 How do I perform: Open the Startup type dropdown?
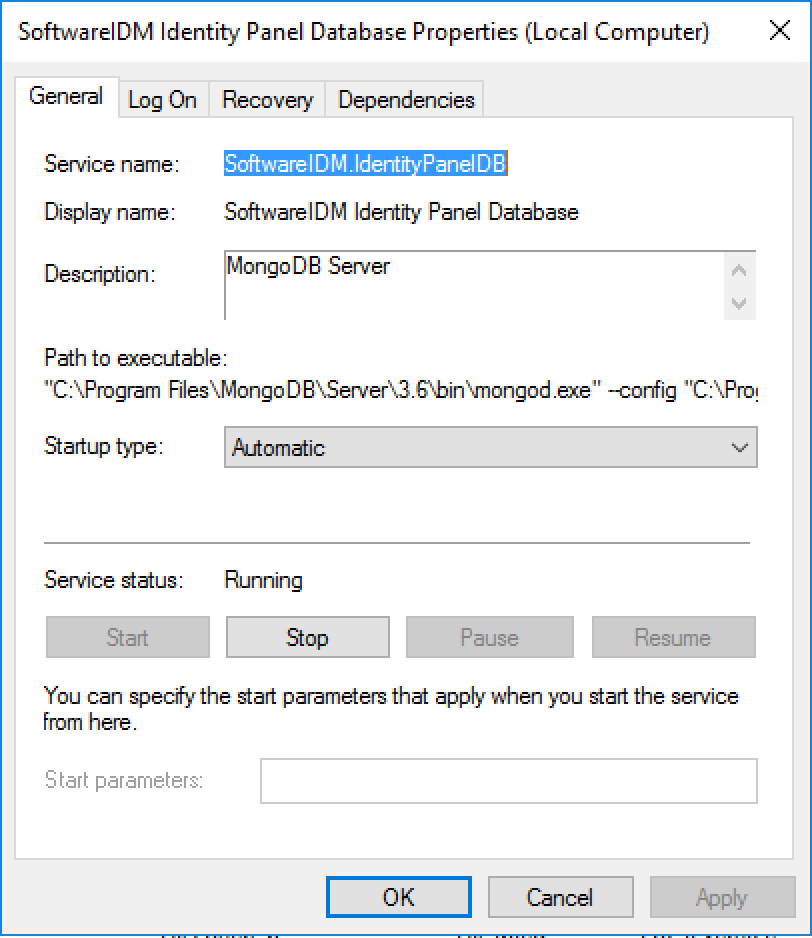pyautogui.click(x=491, y=447)
